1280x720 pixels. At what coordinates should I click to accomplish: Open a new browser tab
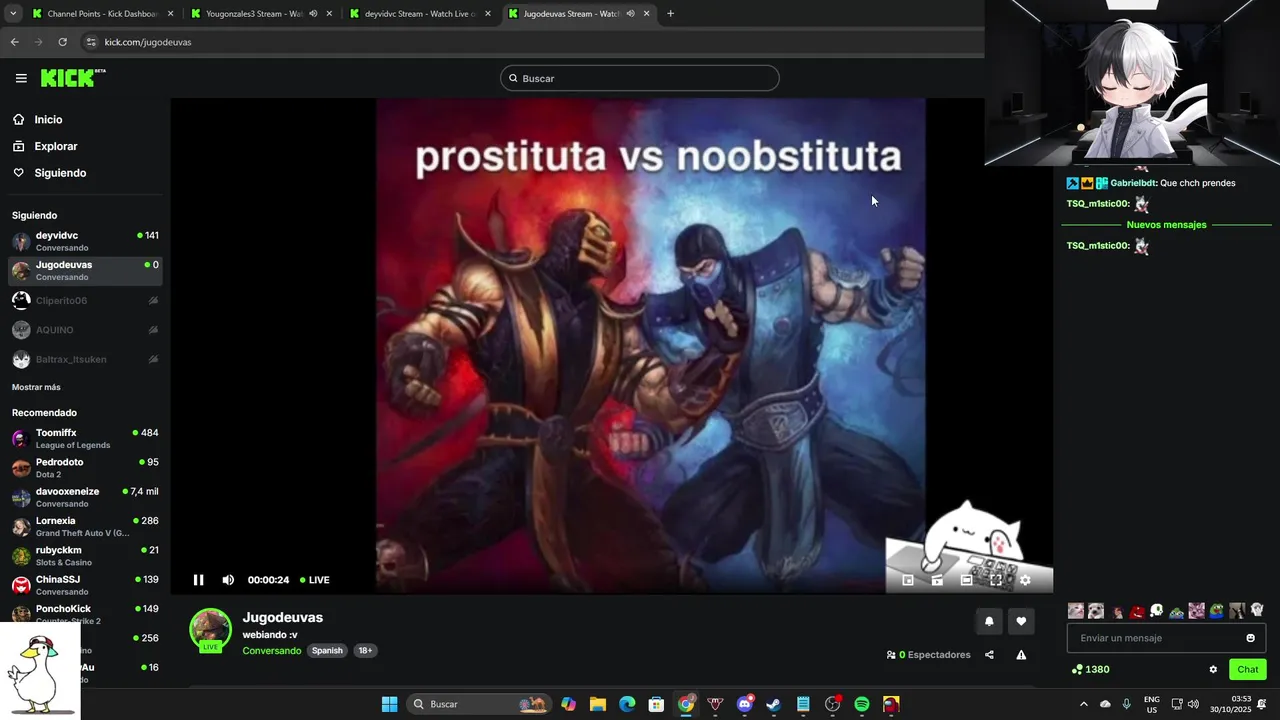pos(670,14)
